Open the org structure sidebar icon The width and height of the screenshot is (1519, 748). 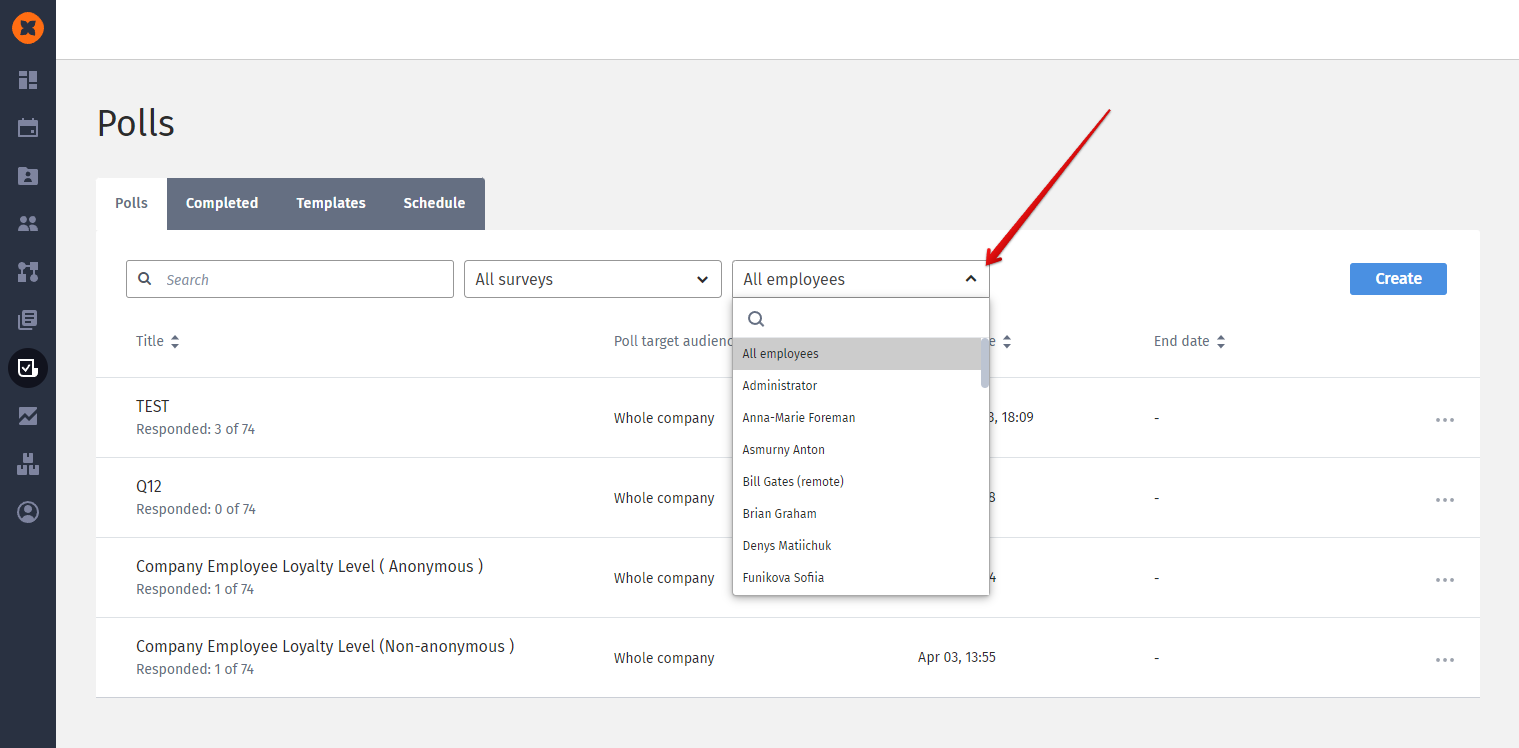point(28,272)
